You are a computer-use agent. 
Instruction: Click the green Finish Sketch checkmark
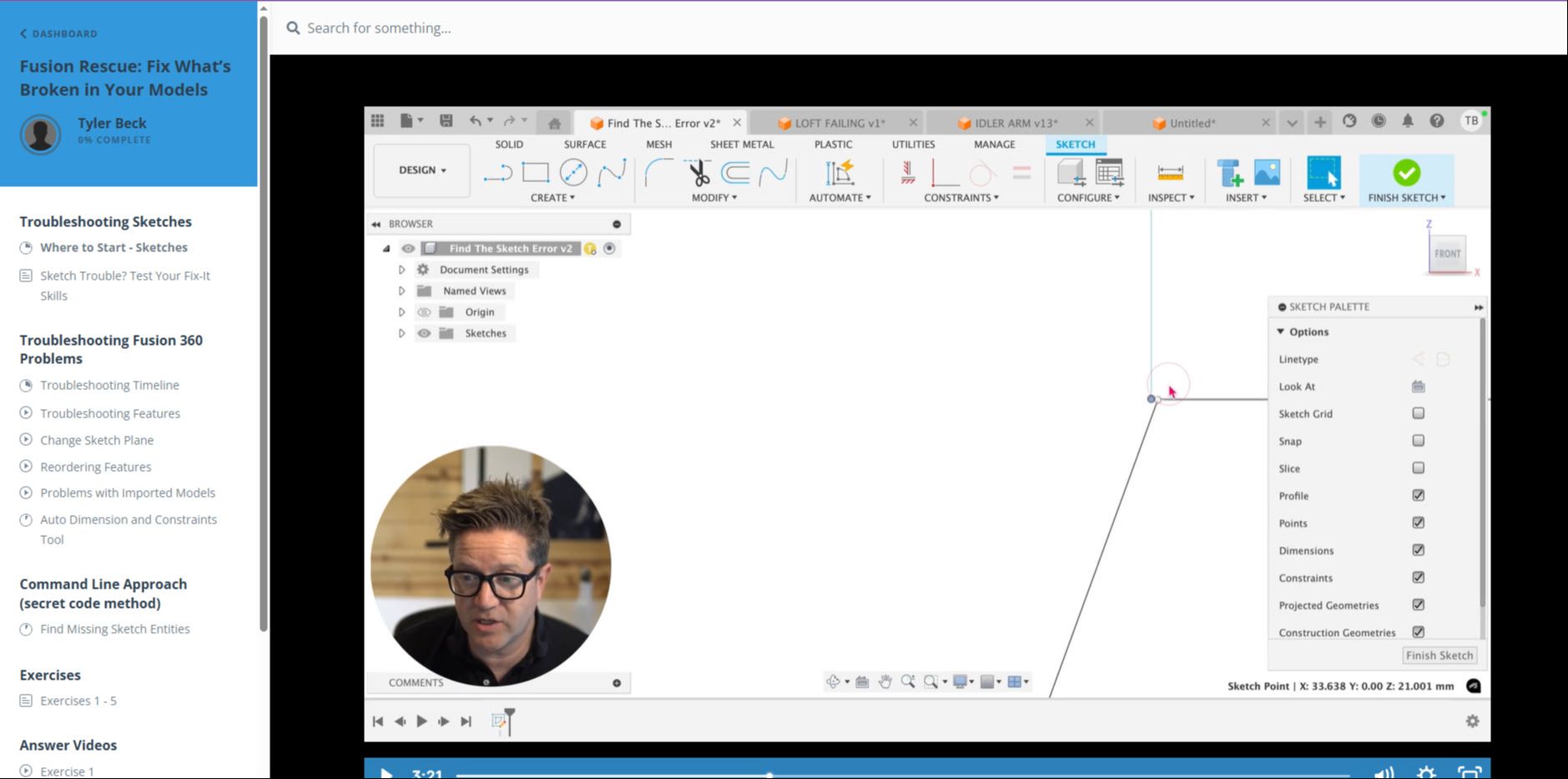[1406, 173]
